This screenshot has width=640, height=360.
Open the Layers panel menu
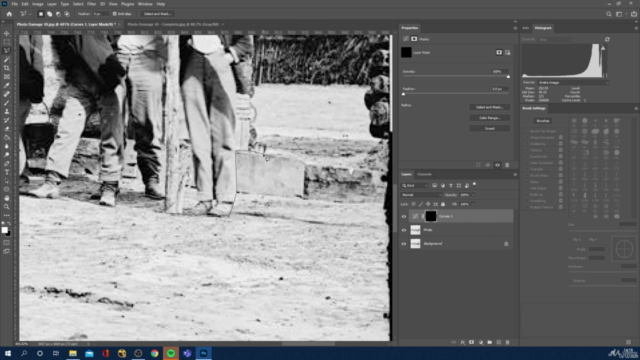[x=515, y=174]
